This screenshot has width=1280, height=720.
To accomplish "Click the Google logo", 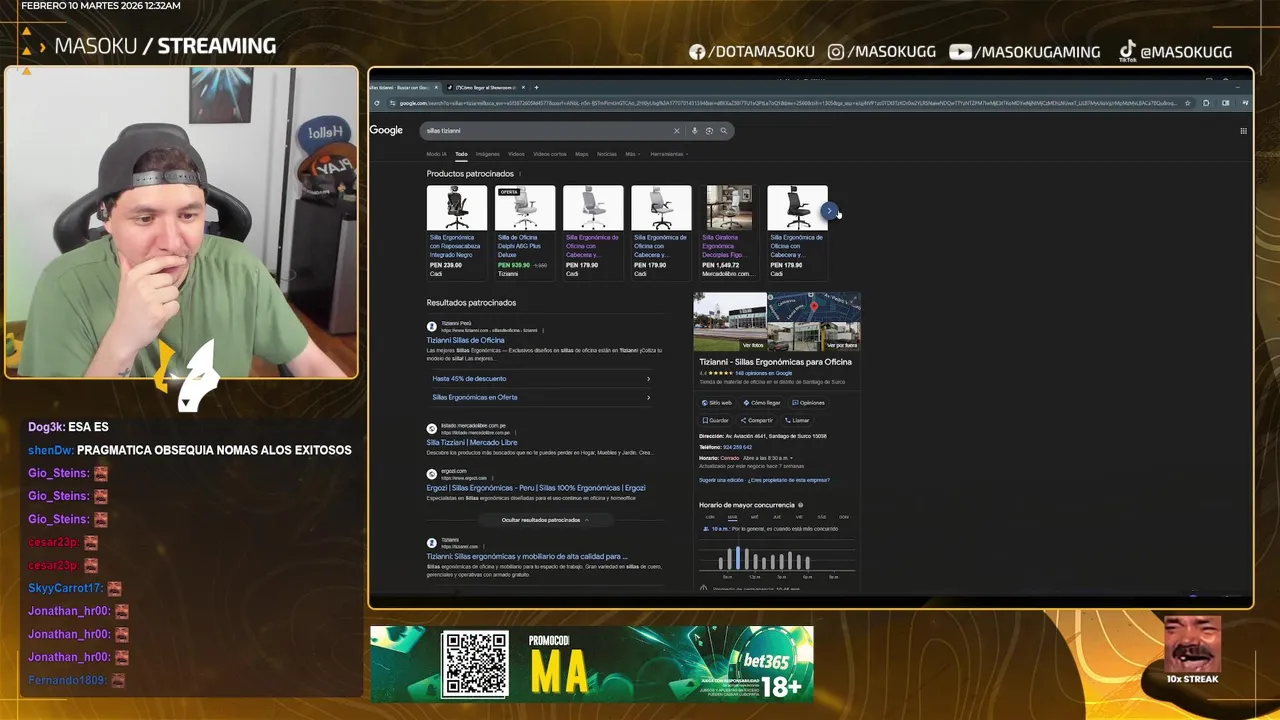I will [x=386, y=130].
